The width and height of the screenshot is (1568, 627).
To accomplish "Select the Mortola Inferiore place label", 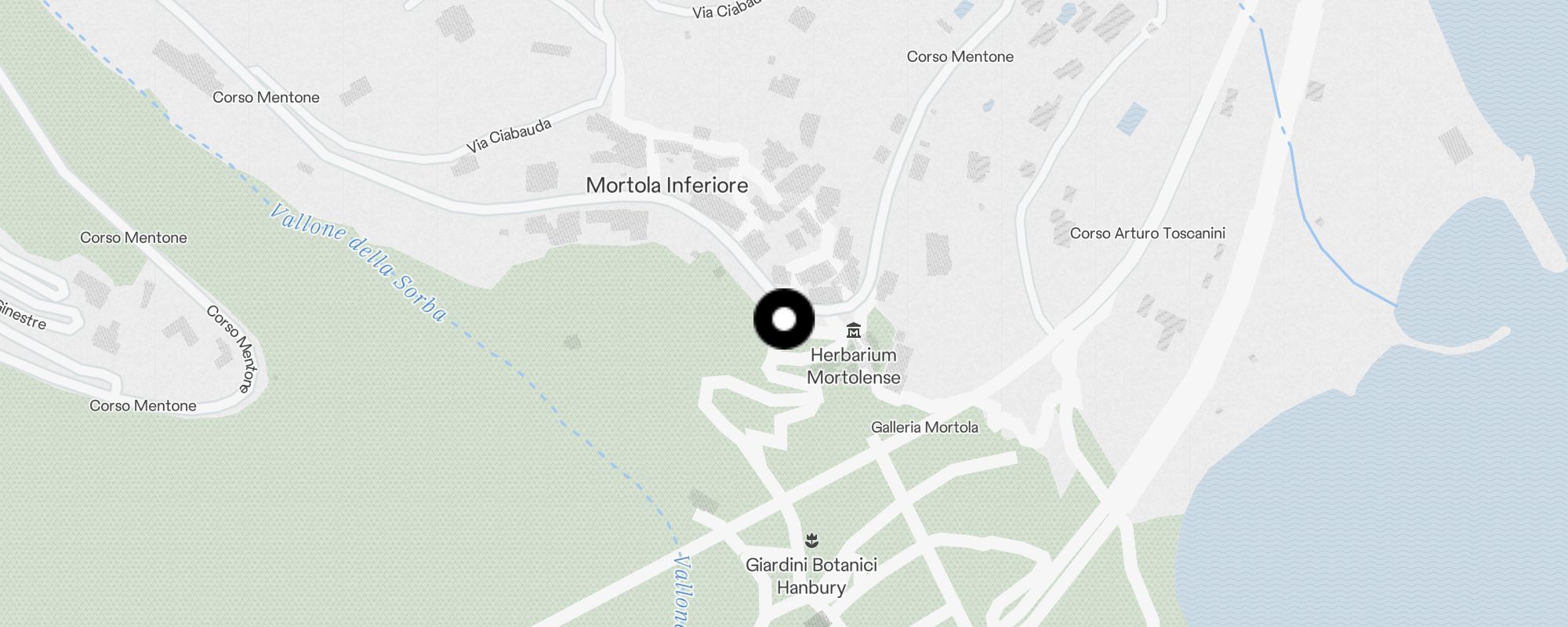I will (x=667, y=185).
